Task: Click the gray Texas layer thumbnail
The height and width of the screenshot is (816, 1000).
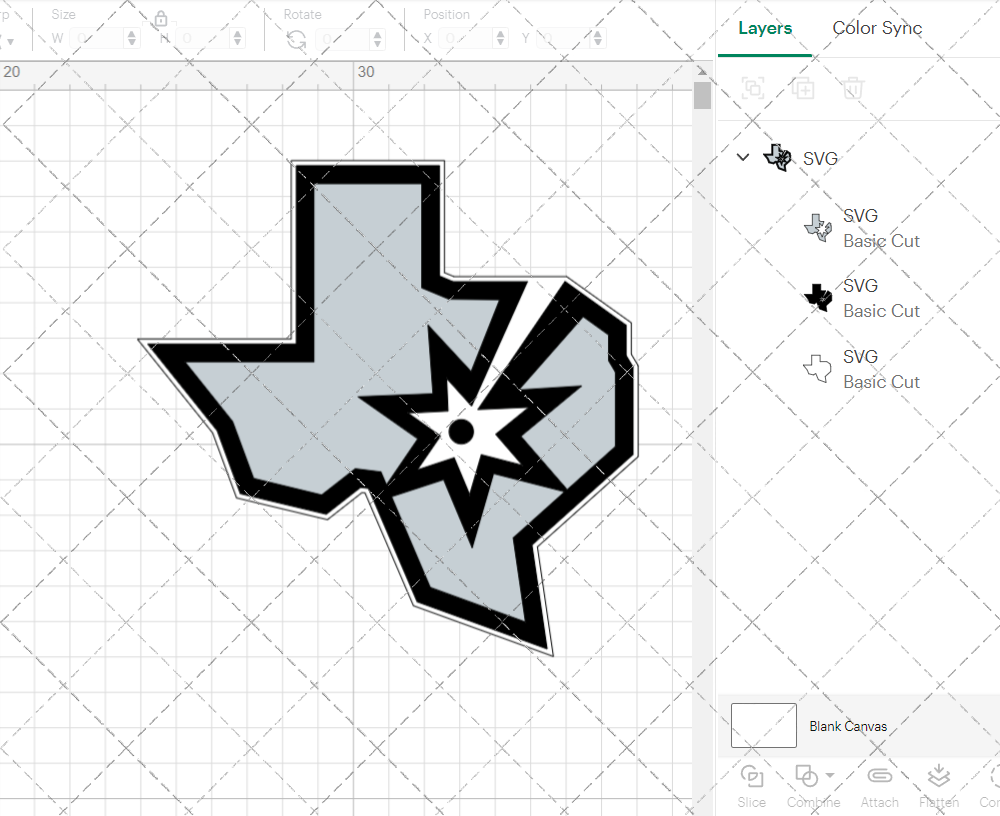Action: pos(818,228)
